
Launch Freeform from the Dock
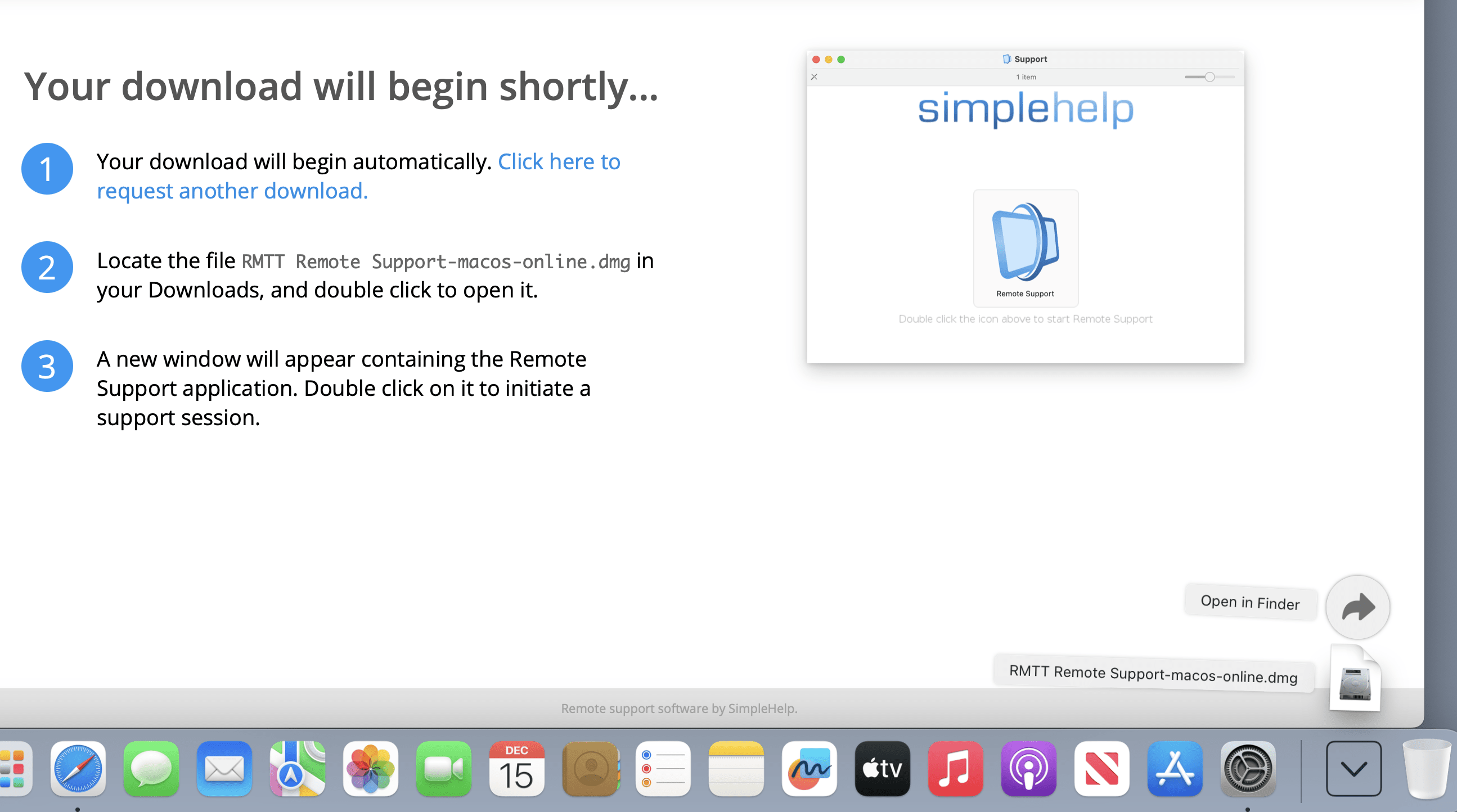tap(810, 769)
